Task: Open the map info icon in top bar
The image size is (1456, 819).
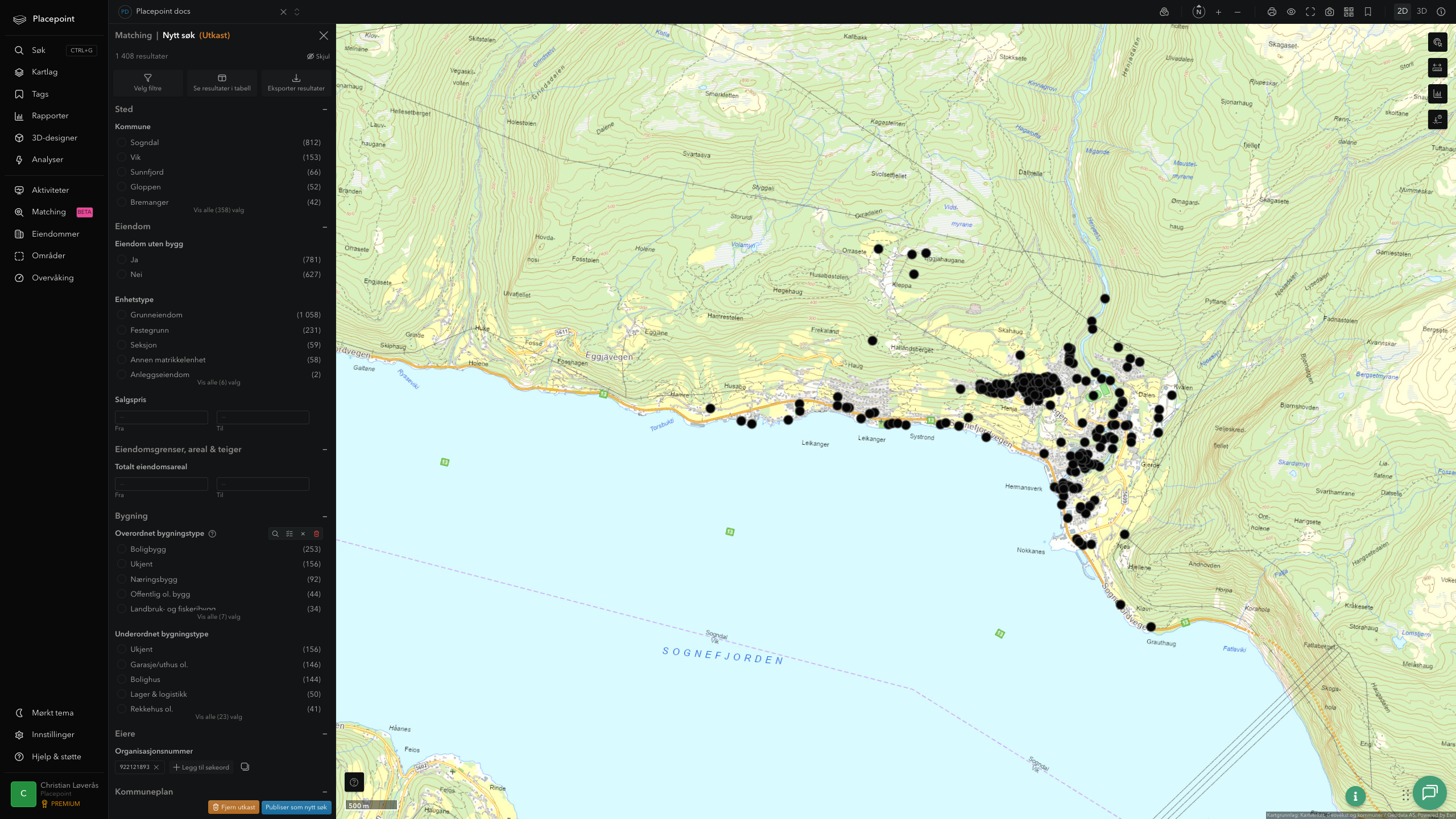Action: (1441, 12)
